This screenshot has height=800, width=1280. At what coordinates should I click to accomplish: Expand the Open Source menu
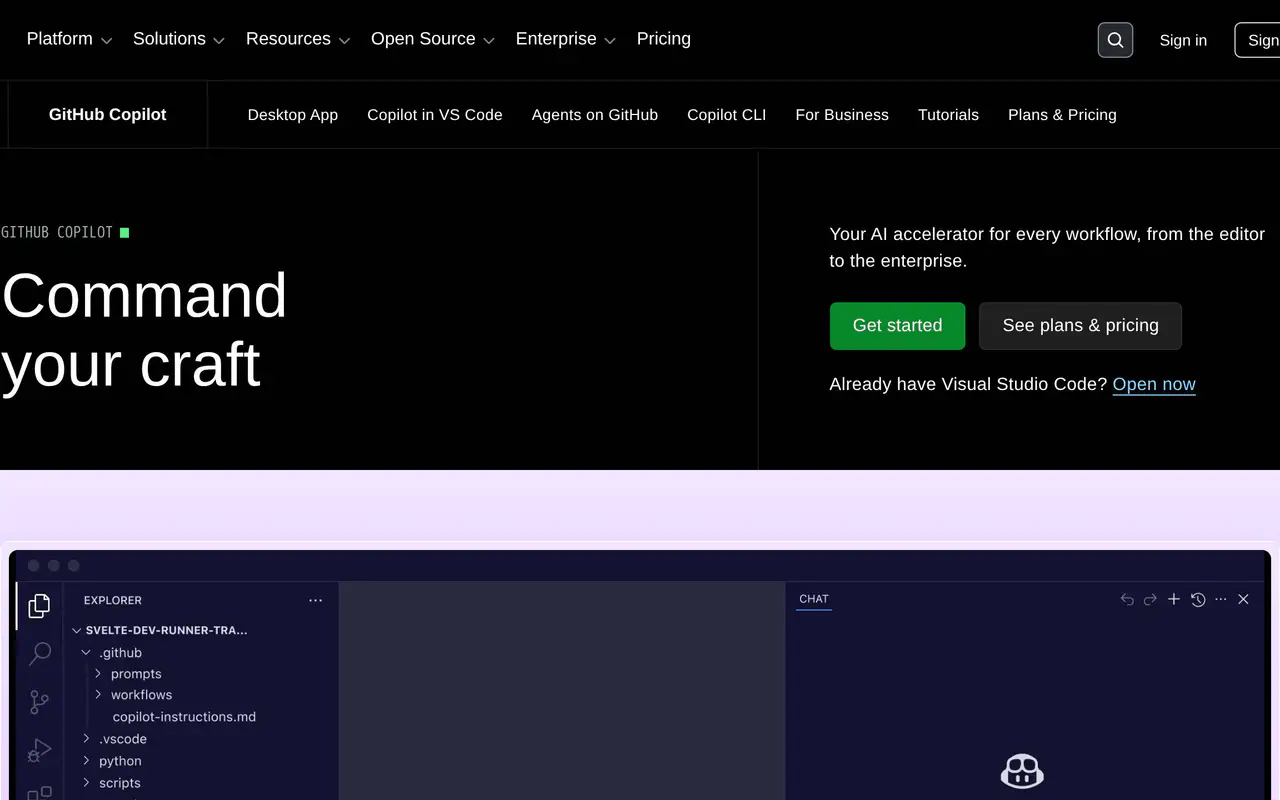coord(433,39)
